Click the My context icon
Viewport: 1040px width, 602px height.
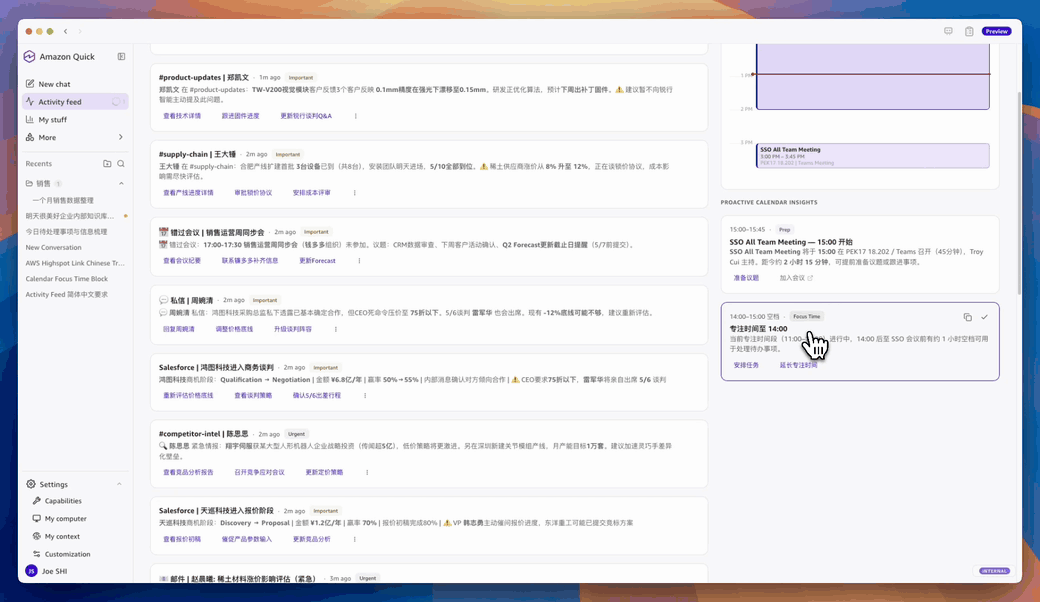36,536
